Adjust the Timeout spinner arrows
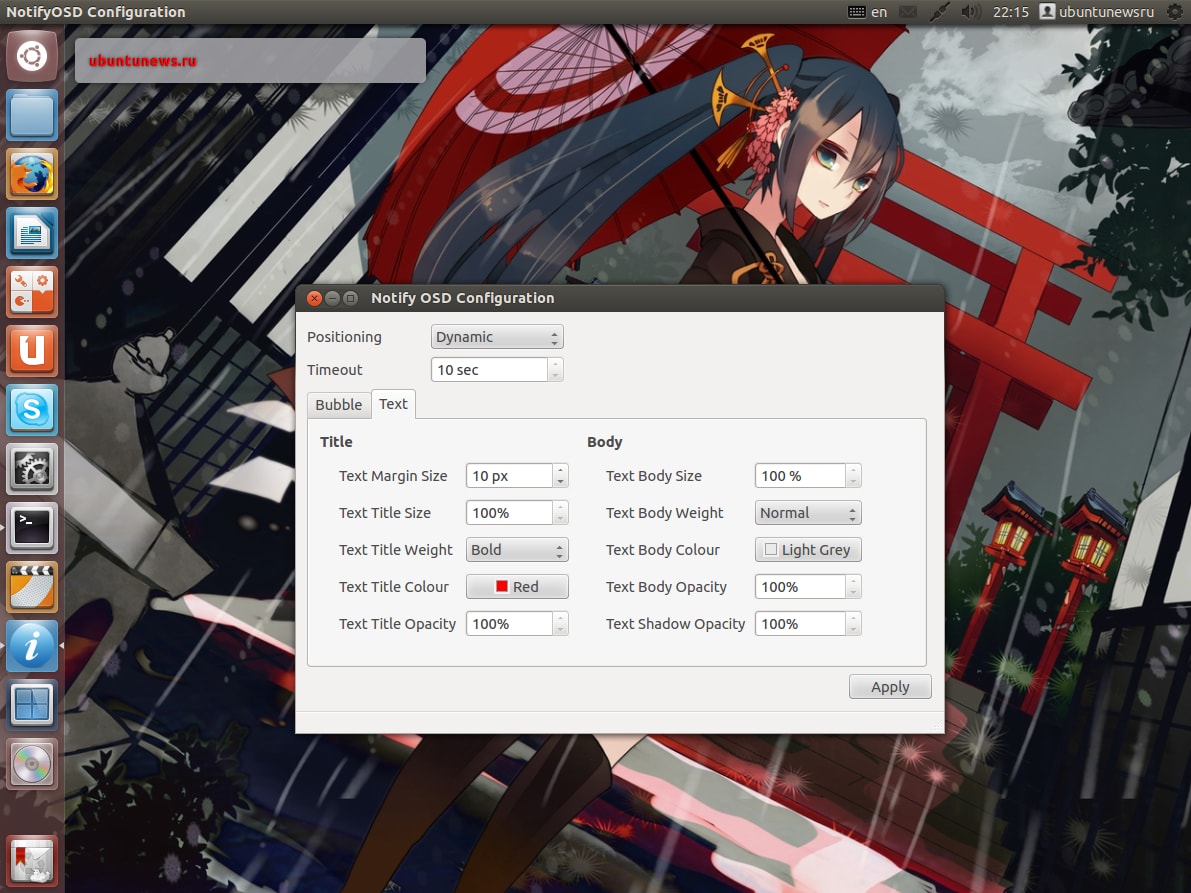This screenshot has width=1191, height=893. [555, 370]
